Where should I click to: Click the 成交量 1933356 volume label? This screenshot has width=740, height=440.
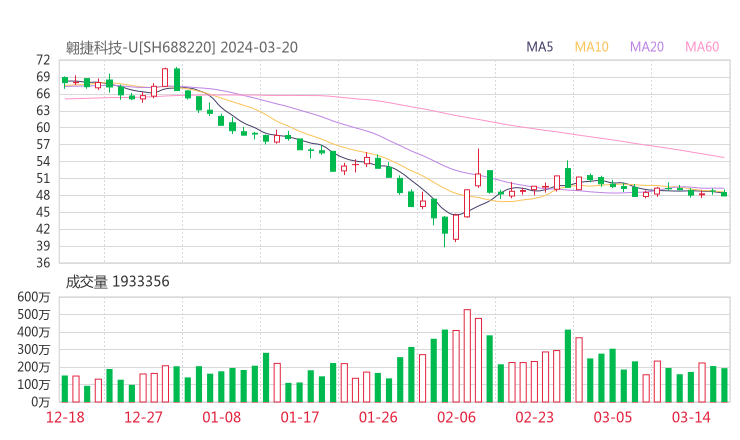[x=118, y=282]
